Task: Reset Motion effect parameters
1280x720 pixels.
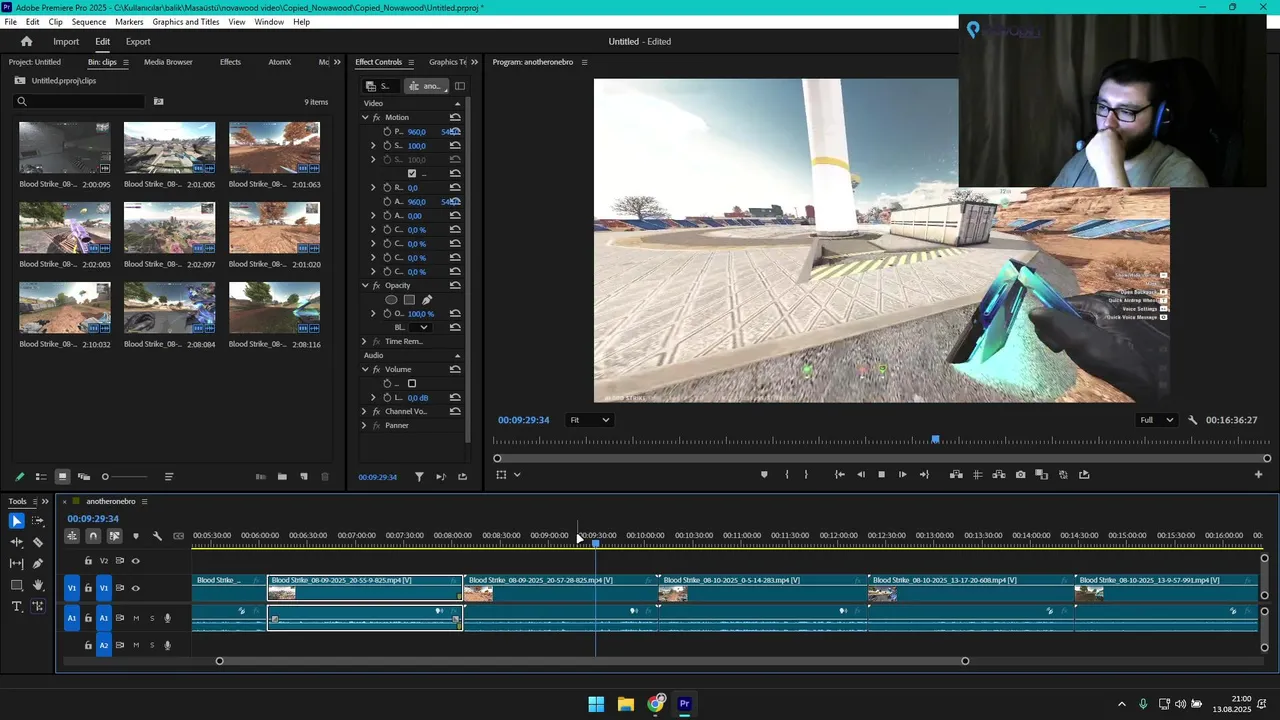Action: coord(455,117)
